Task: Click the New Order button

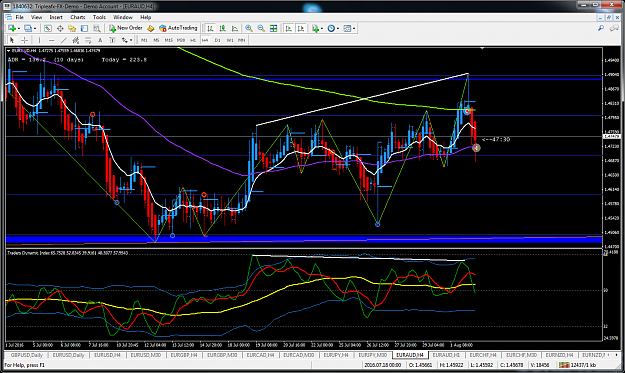Action: pyautogui.click(x=126, y=28)
